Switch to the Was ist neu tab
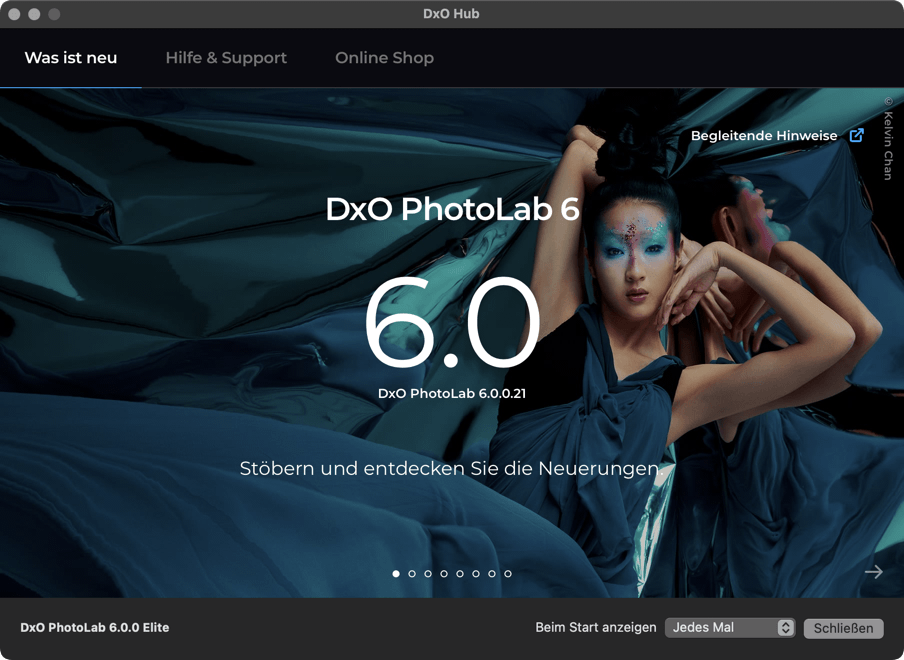Image resolution: width=904 pixels, height=660 pixels. click(x=71, y=58)
